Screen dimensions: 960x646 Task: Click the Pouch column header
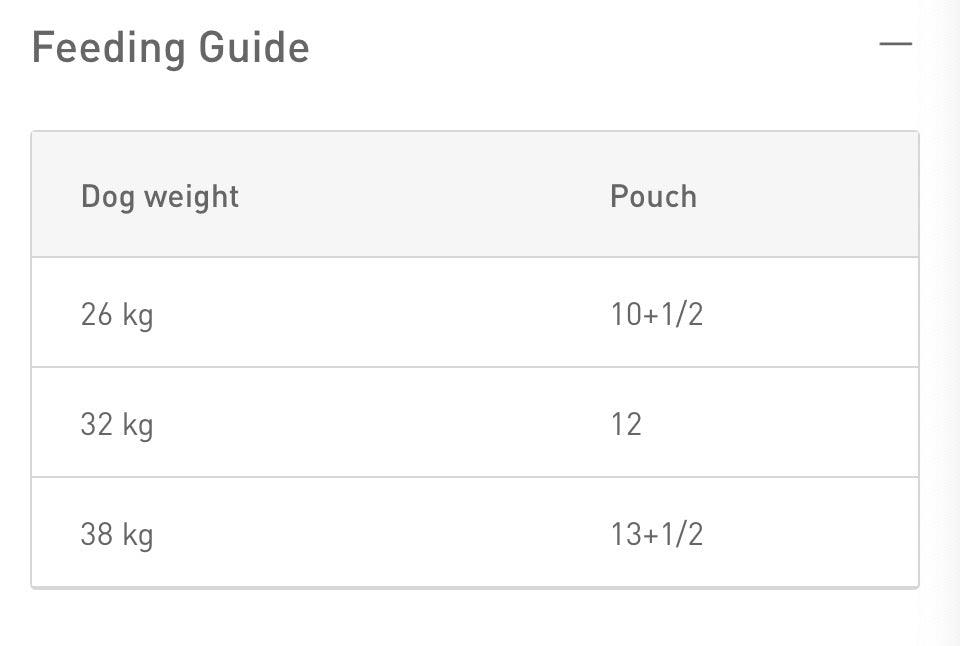click(653, 197)
